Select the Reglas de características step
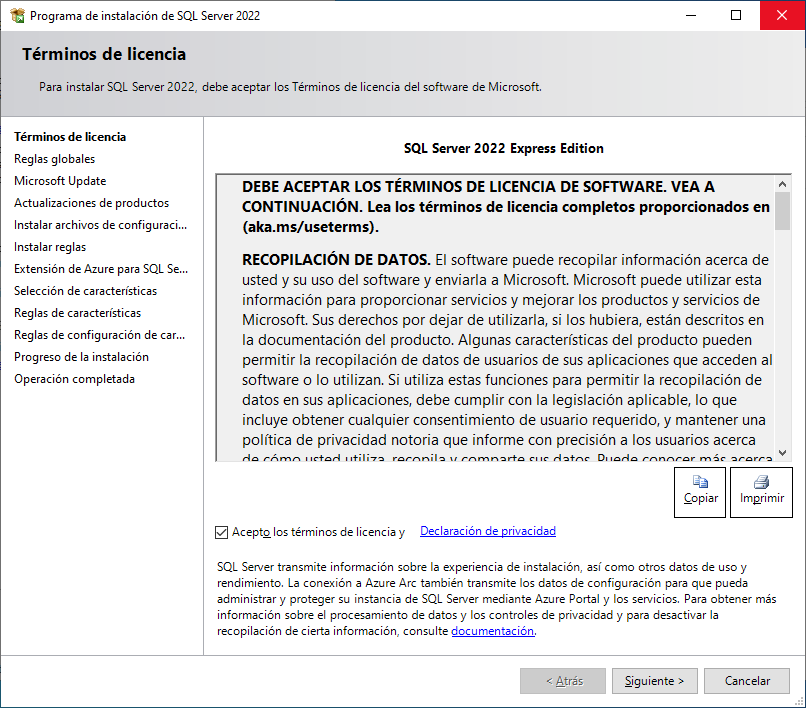Image resolution: width=806 pixels, height=708 pixels. (78, 313)
